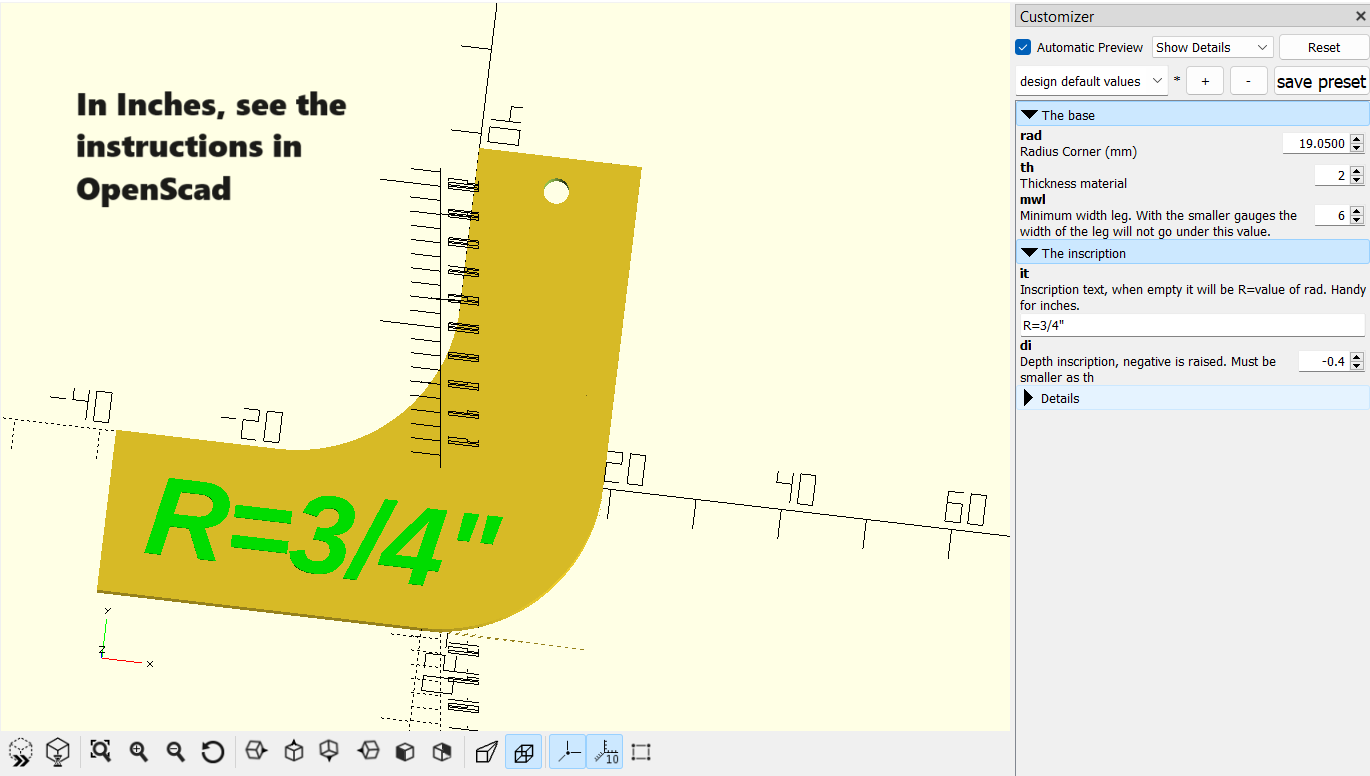The width and height of the screenshot is (1370, 776).
Task: Switch to the Top view icon
Action: pos(293,751)
